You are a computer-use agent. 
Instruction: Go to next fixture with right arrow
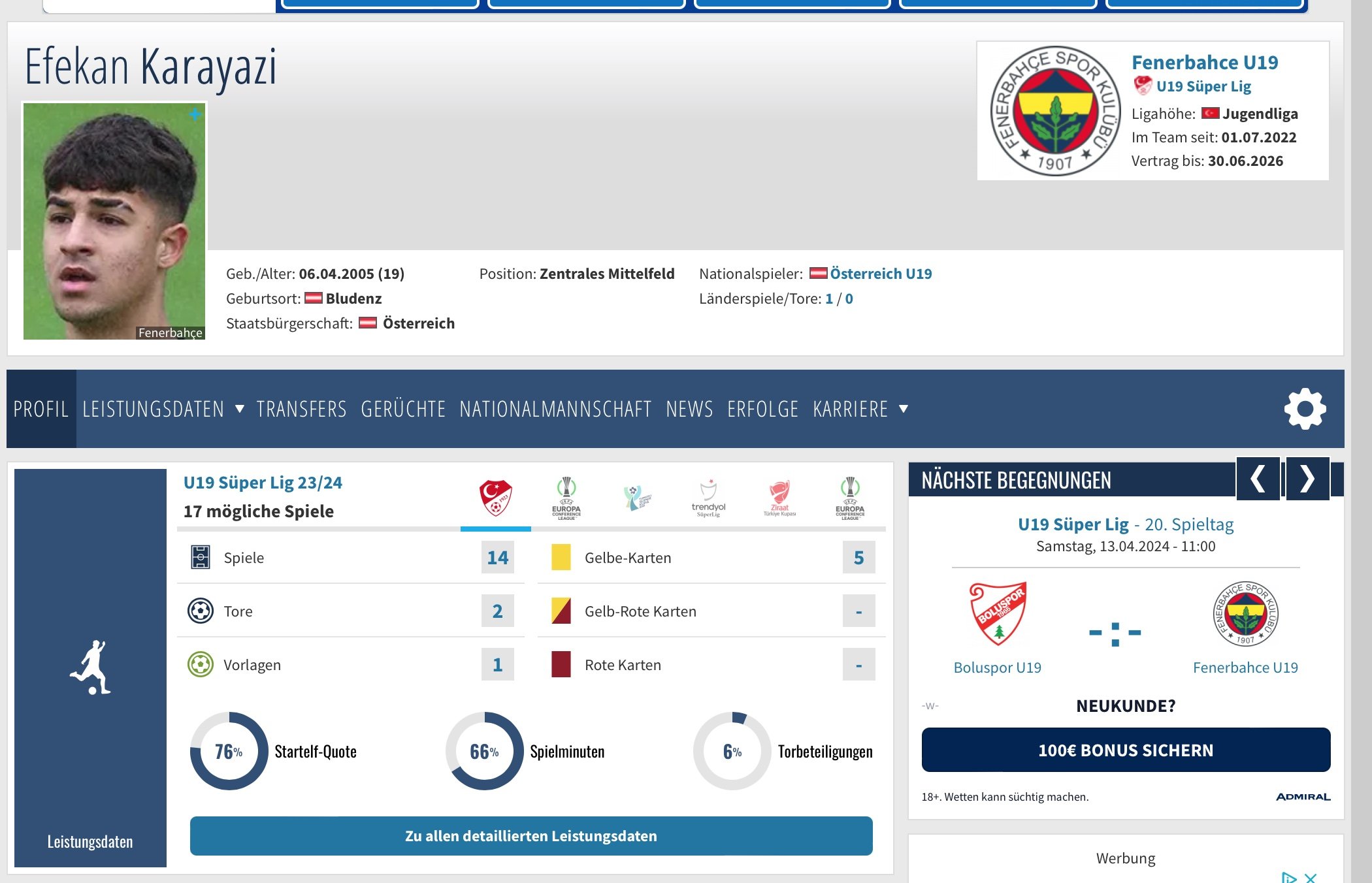coord(1307,479)
